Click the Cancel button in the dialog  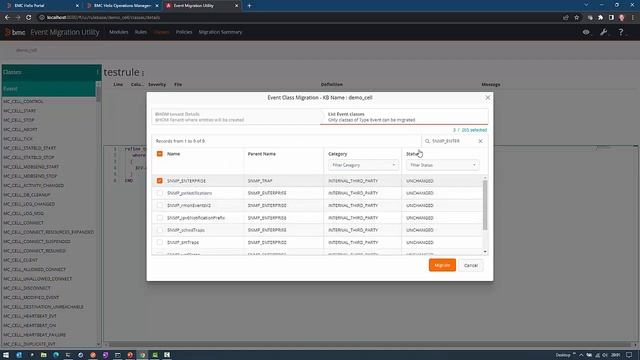tap(471, 265)
